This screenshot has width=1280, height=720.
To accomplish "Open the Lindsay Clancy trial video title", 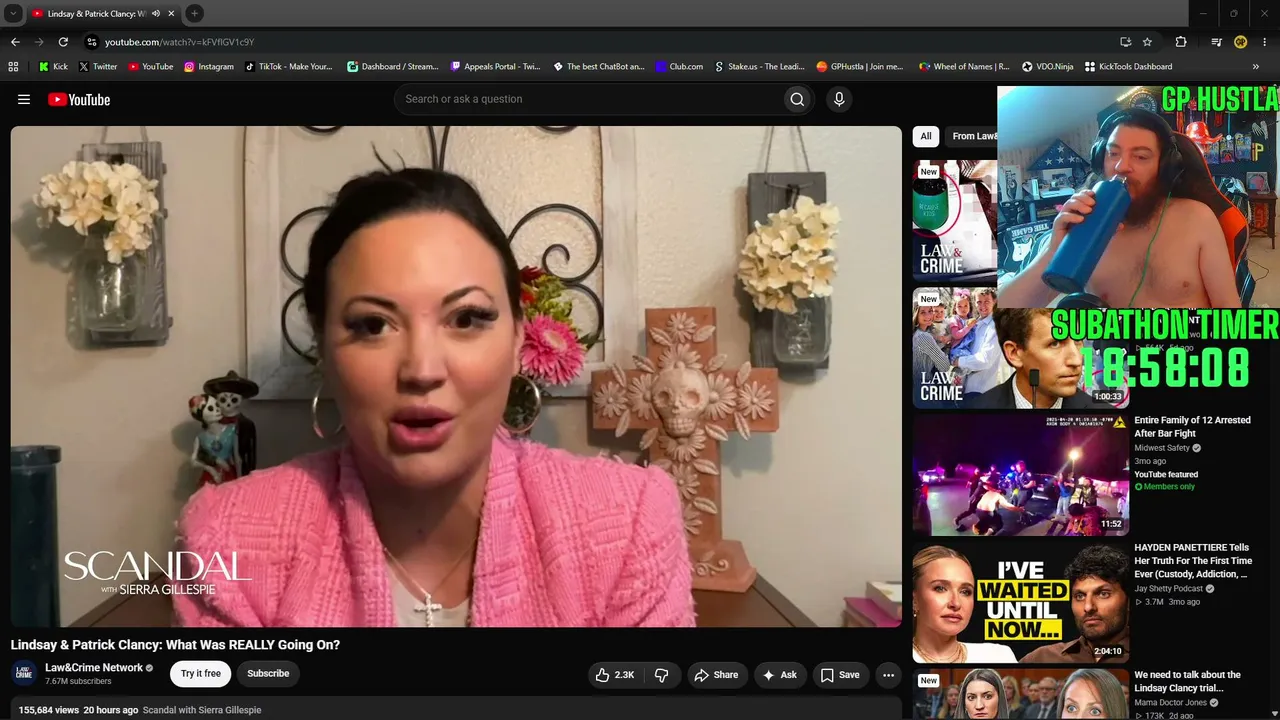I will (1188, 681).
